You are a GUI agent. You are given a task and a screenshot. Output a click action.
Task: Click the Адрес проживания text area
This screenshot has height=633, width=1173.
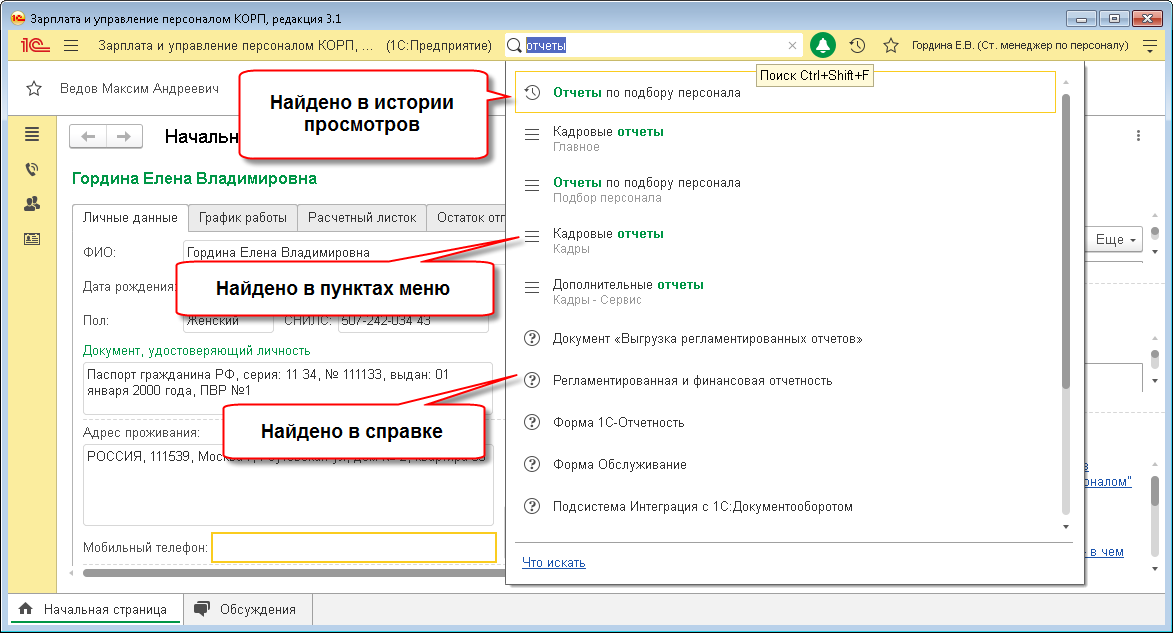coord(288,485)
